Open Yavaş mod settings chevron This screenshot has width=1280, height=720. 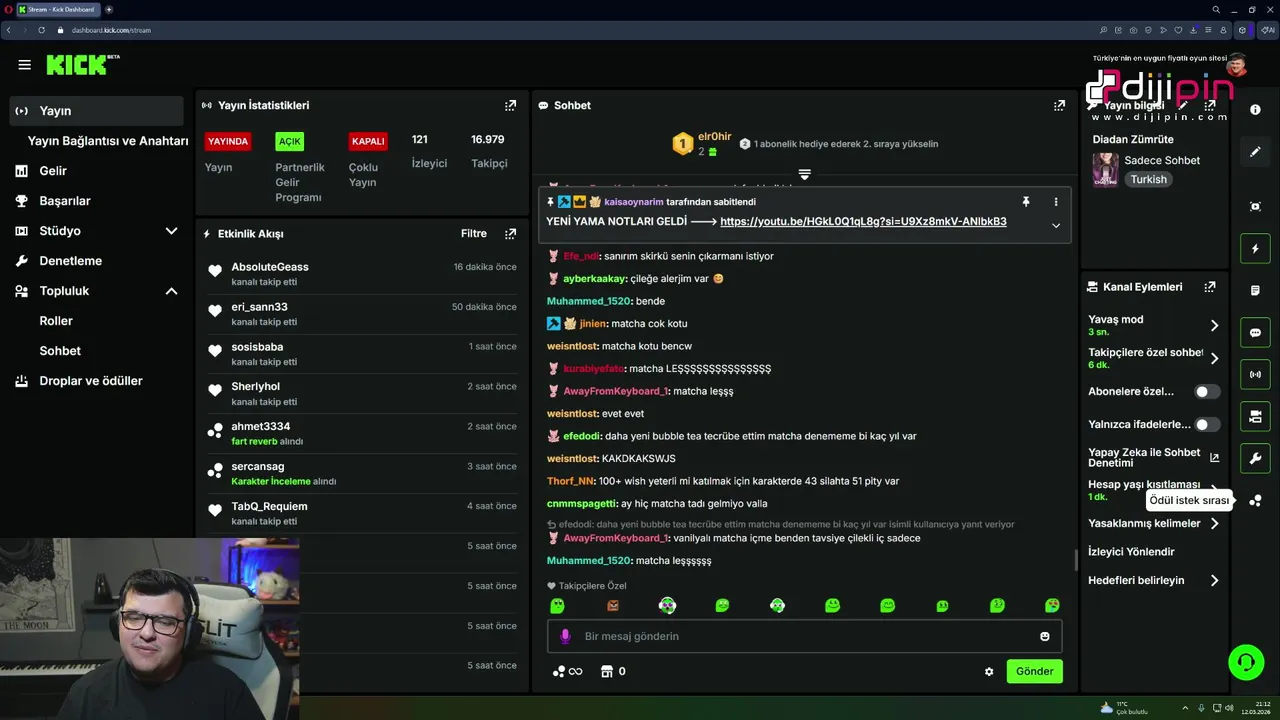(1214, 326)
